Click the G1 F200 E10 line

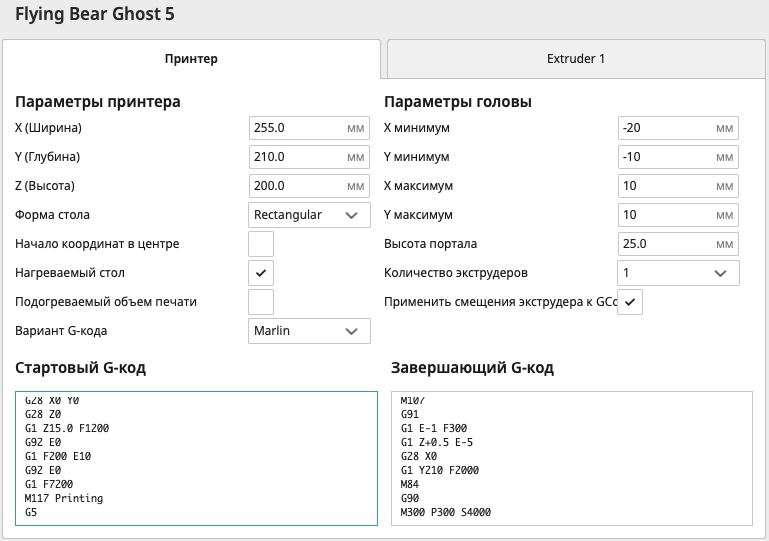(x=58, y=456)
